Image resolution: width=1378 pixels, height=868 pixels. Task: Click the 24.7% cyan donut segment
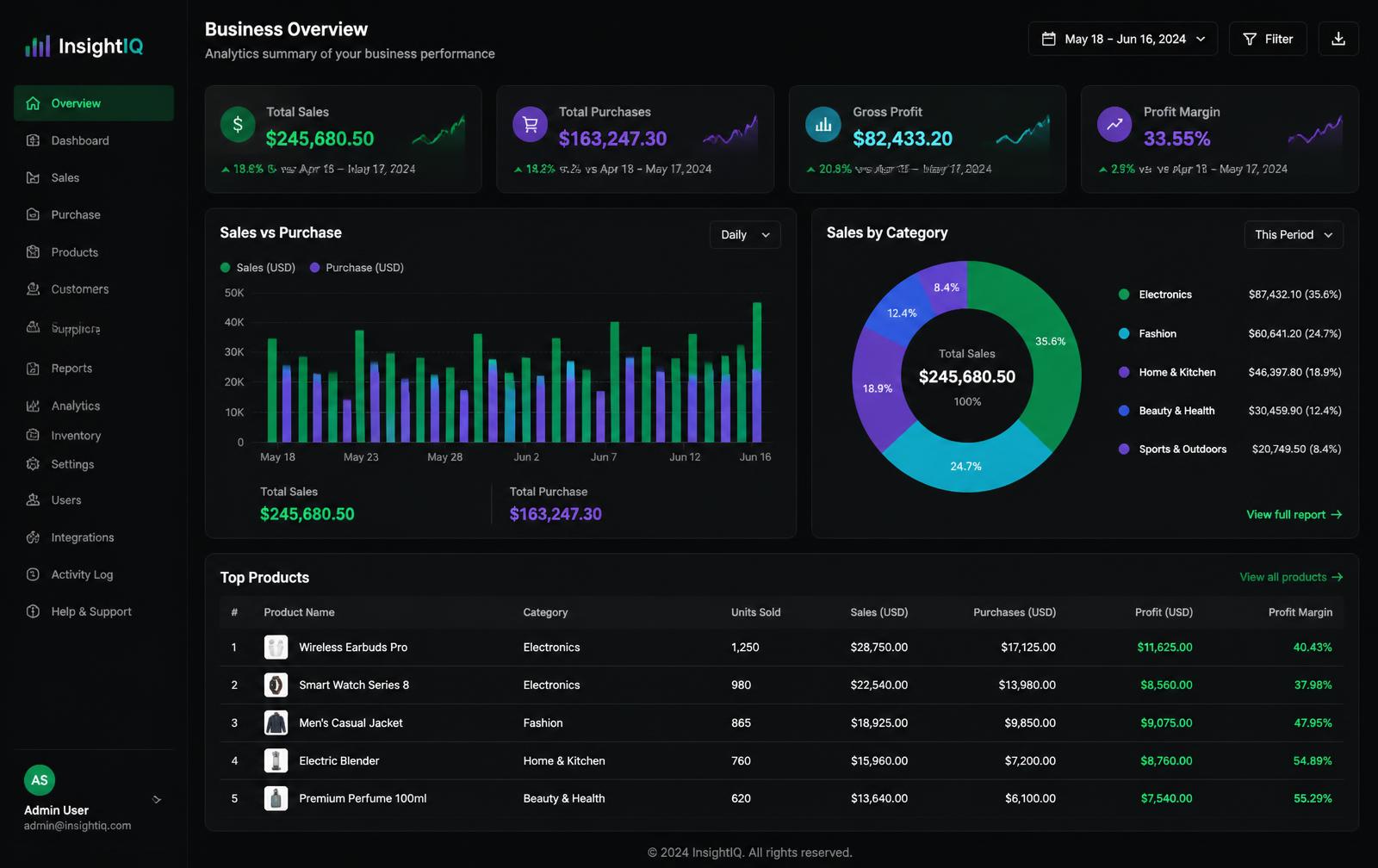[x=965, y=466]
